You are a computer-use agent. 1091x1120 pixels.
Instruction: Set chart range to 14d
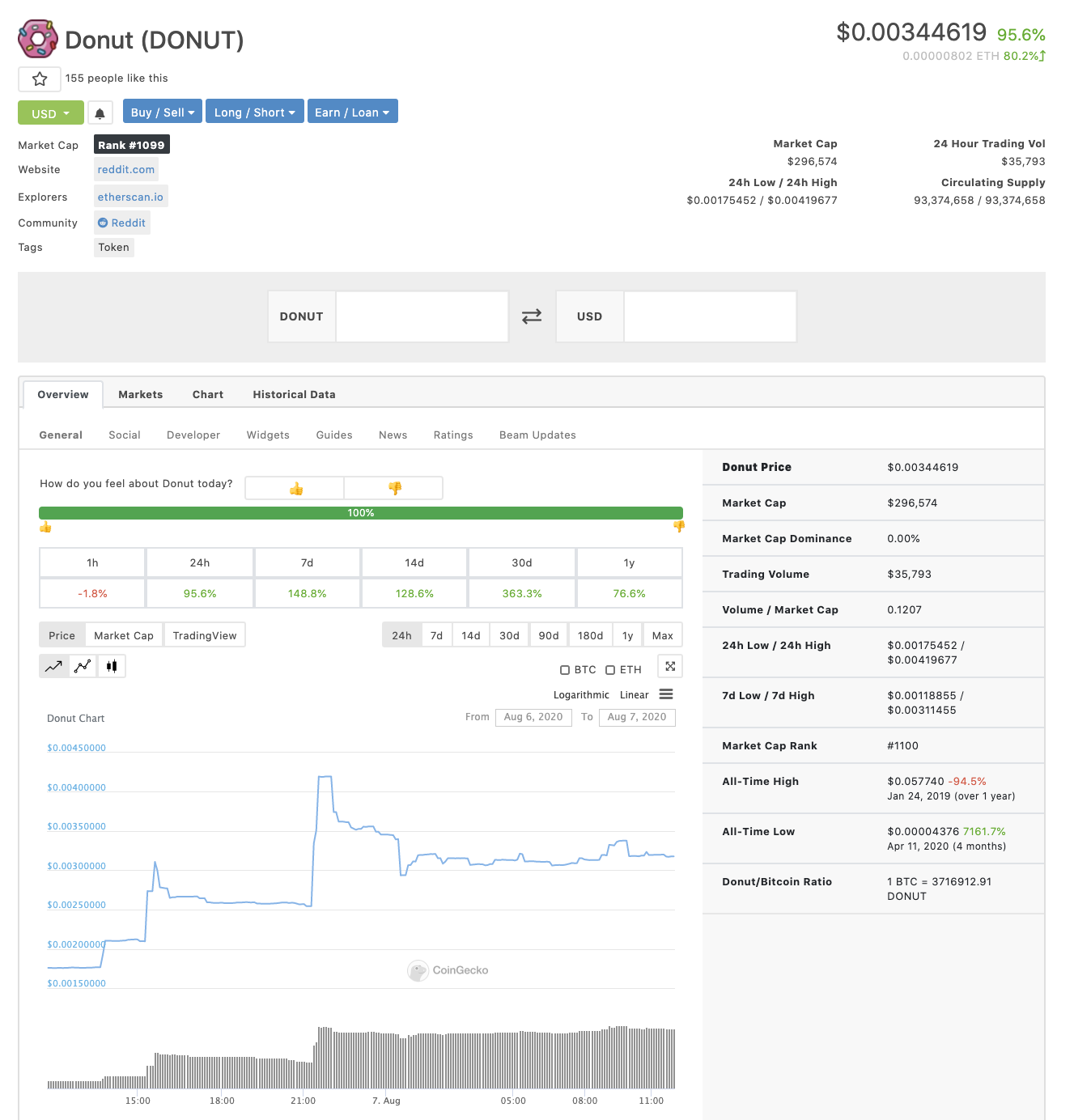(x=471, y=635)
